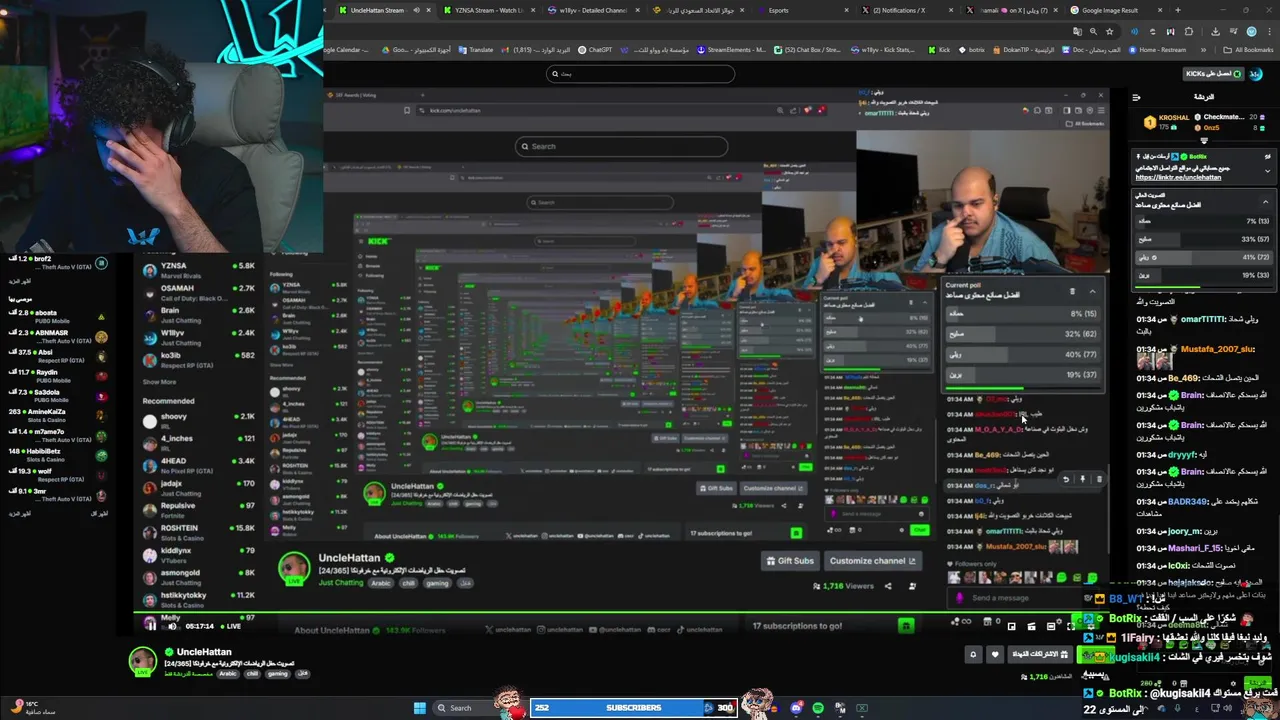Toggle the notification bell for UncleHattan
1280x720 pixels.
973,654
